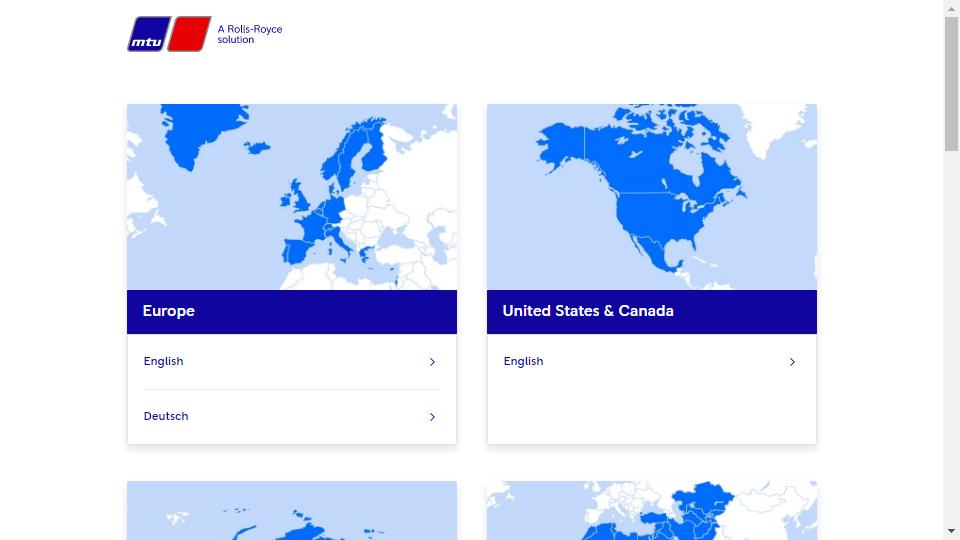Click the mtu logo
The image size is (960, 540).
pos(169,34)
